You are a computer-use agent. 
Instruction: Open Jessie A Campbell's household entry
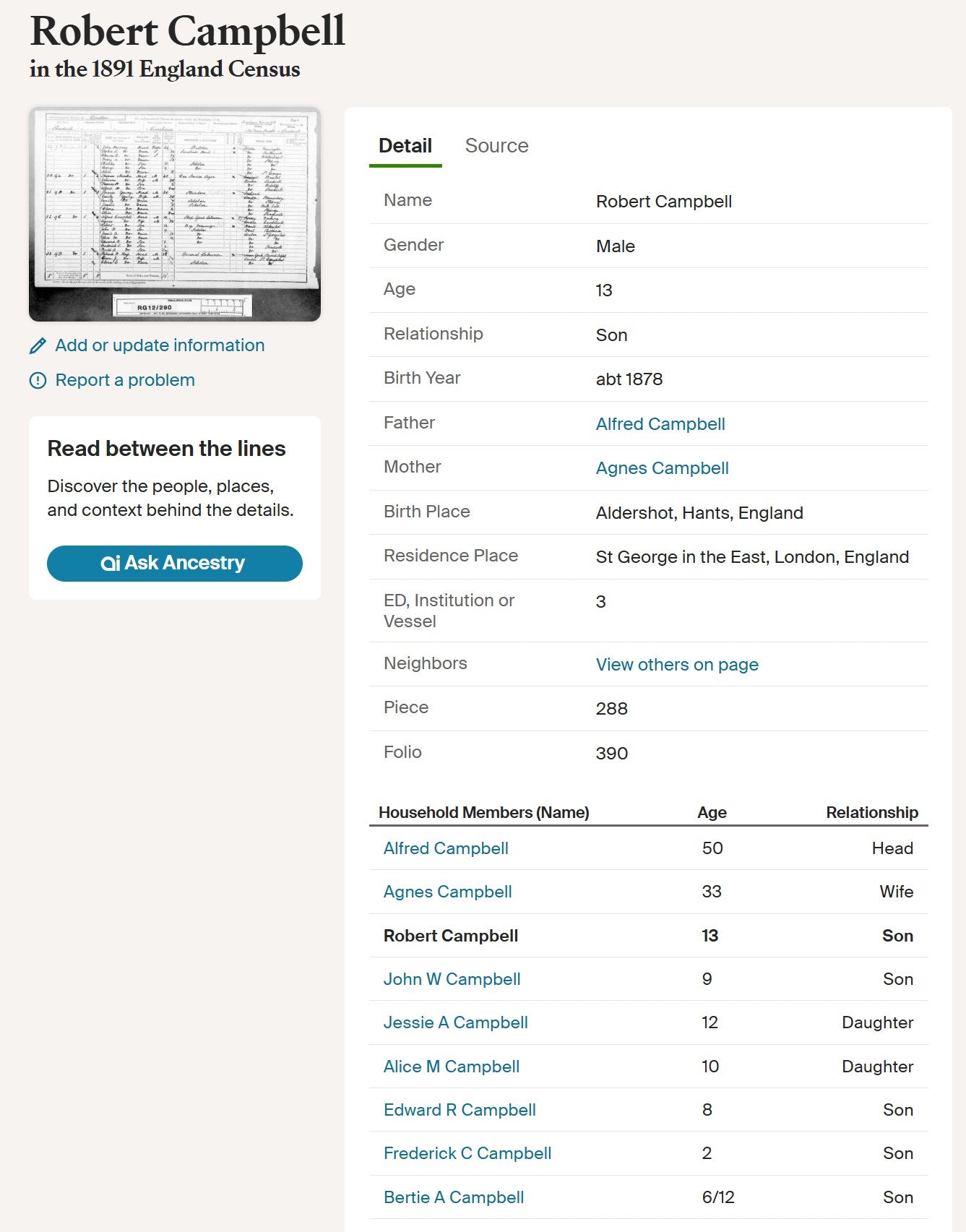[x=455, y=1022]
